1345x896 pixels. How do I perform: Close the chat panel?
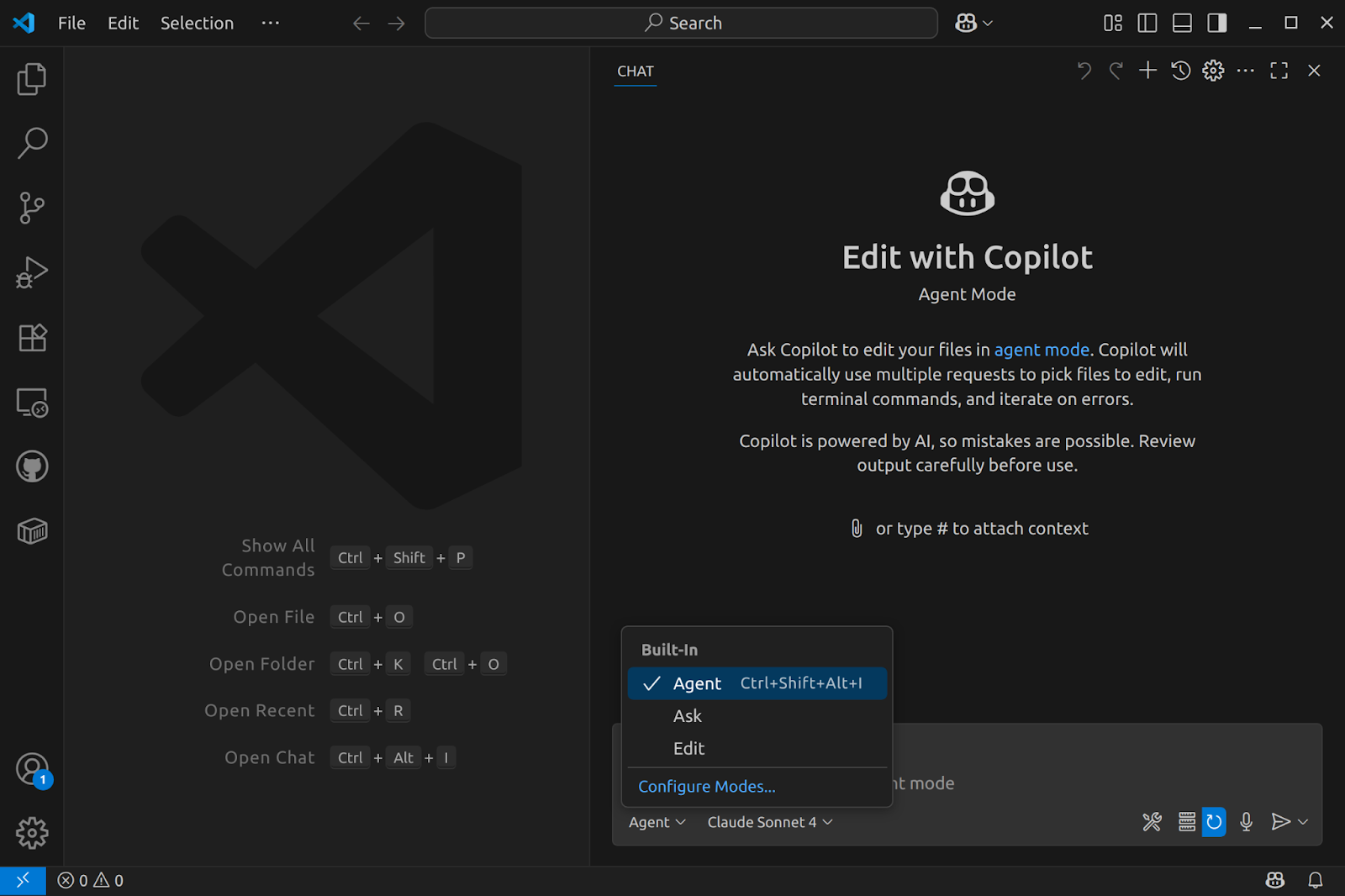pos(1315,71)
